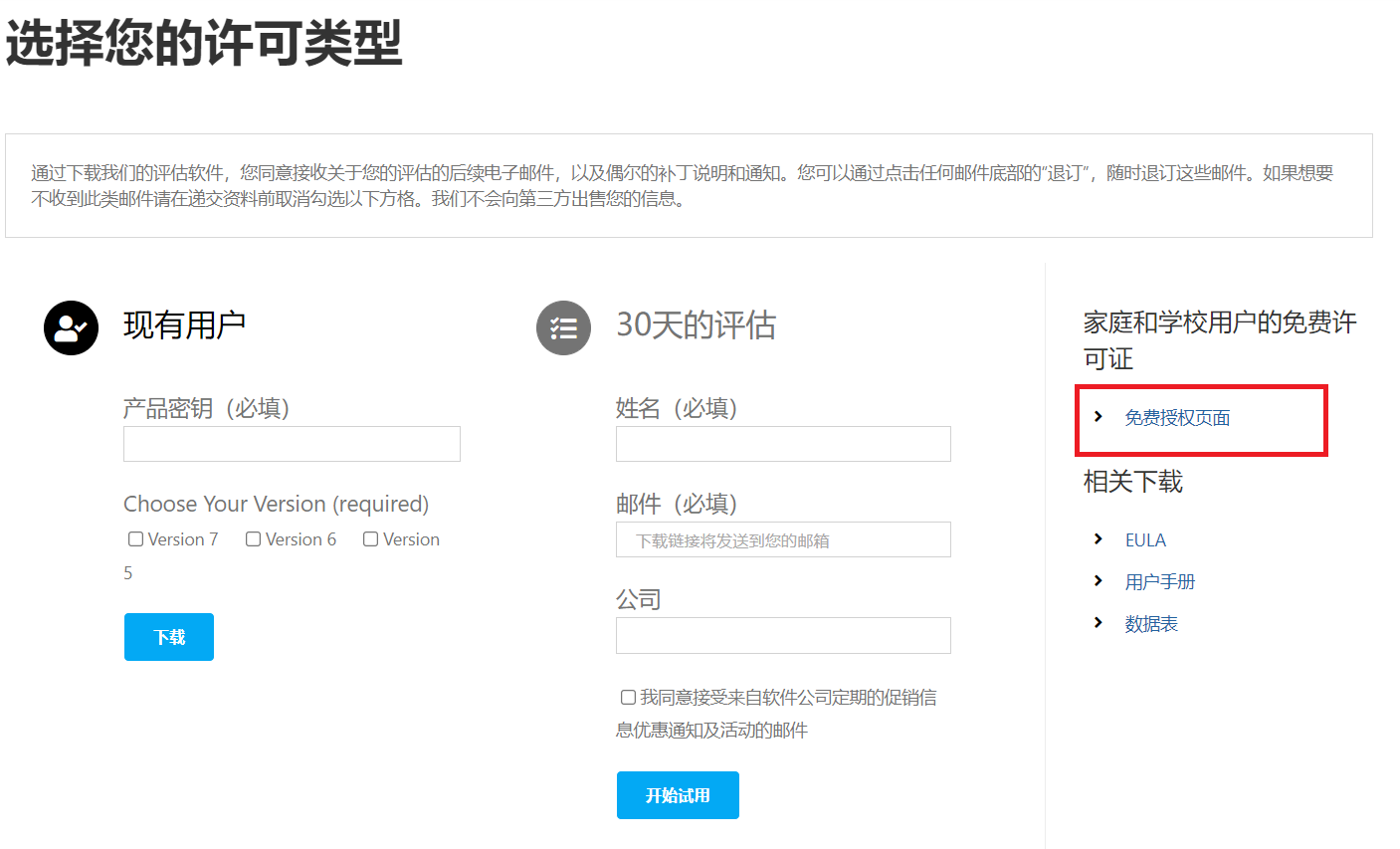Click the 邮件 email input field
The width and height of the screenshot is (1400, 849).
pyautogui.click(x=783, y=539)
